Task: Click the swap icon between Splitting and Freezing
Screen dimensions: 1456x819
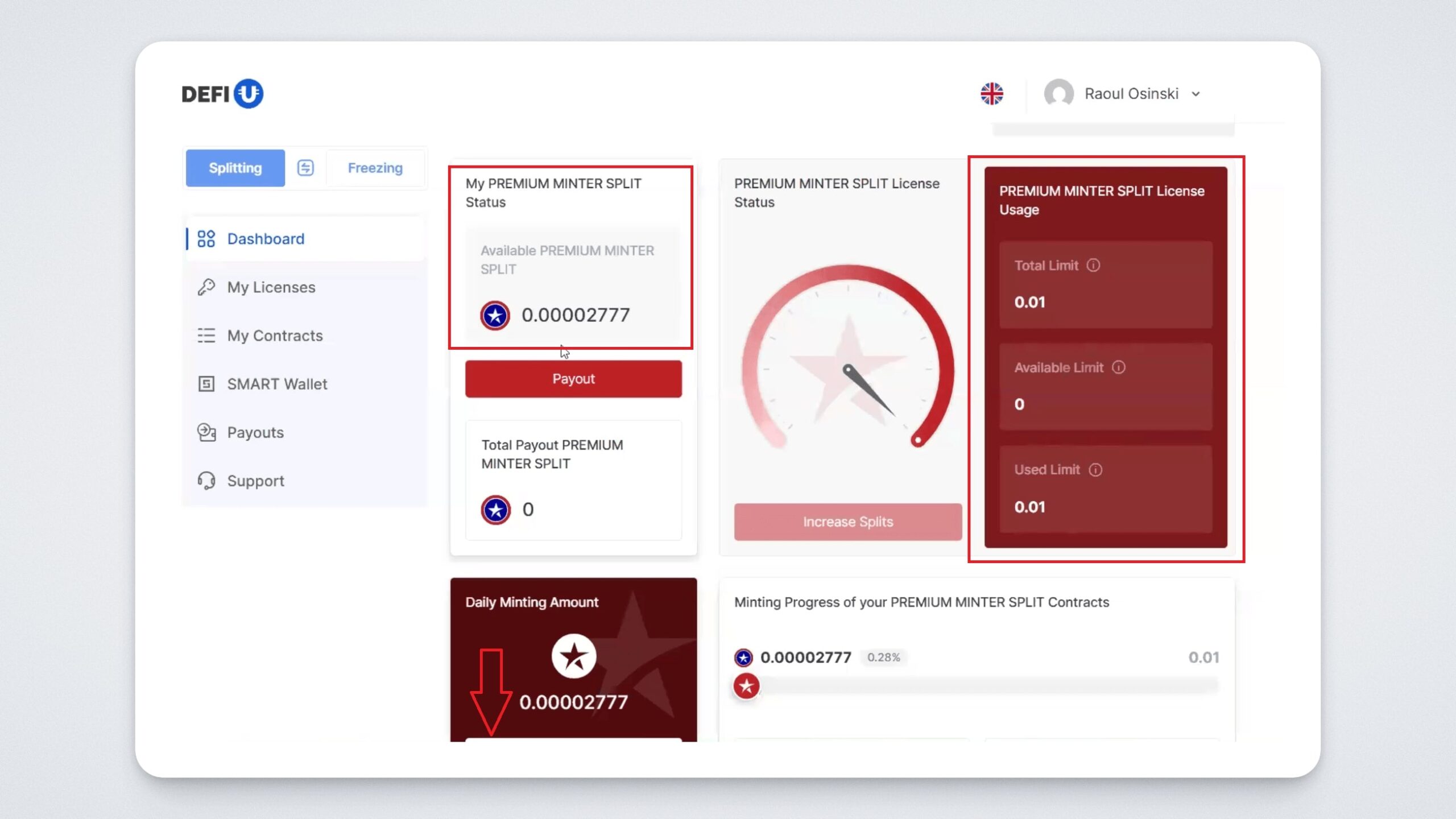Action: coord(305,168)
